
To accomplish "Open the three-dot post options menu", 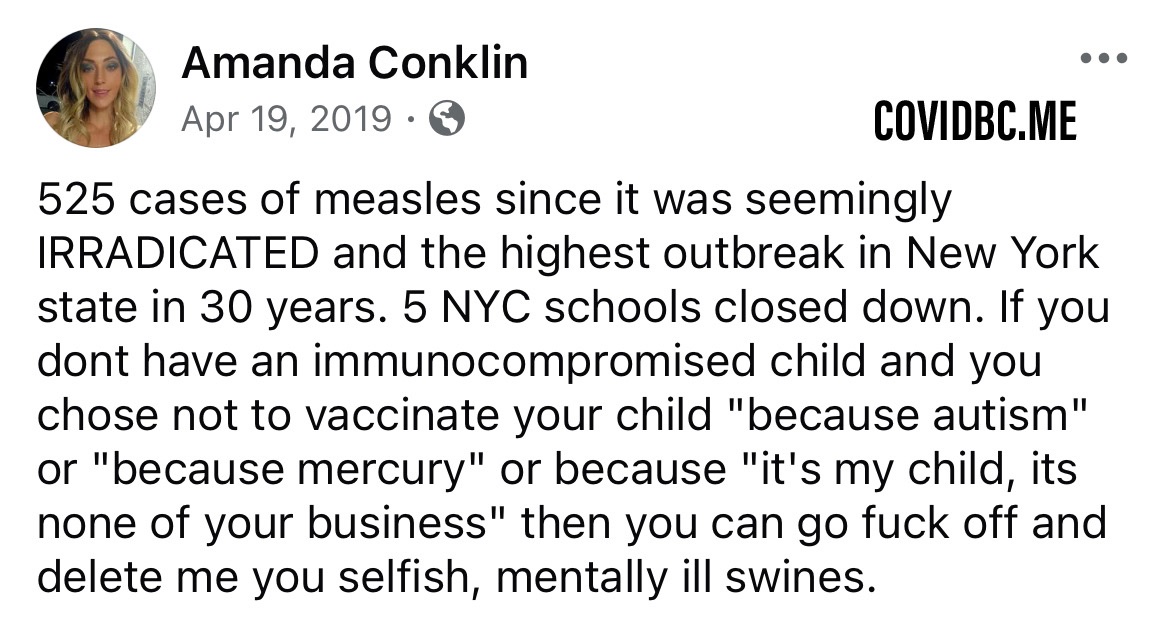I will coord(1105,58).
